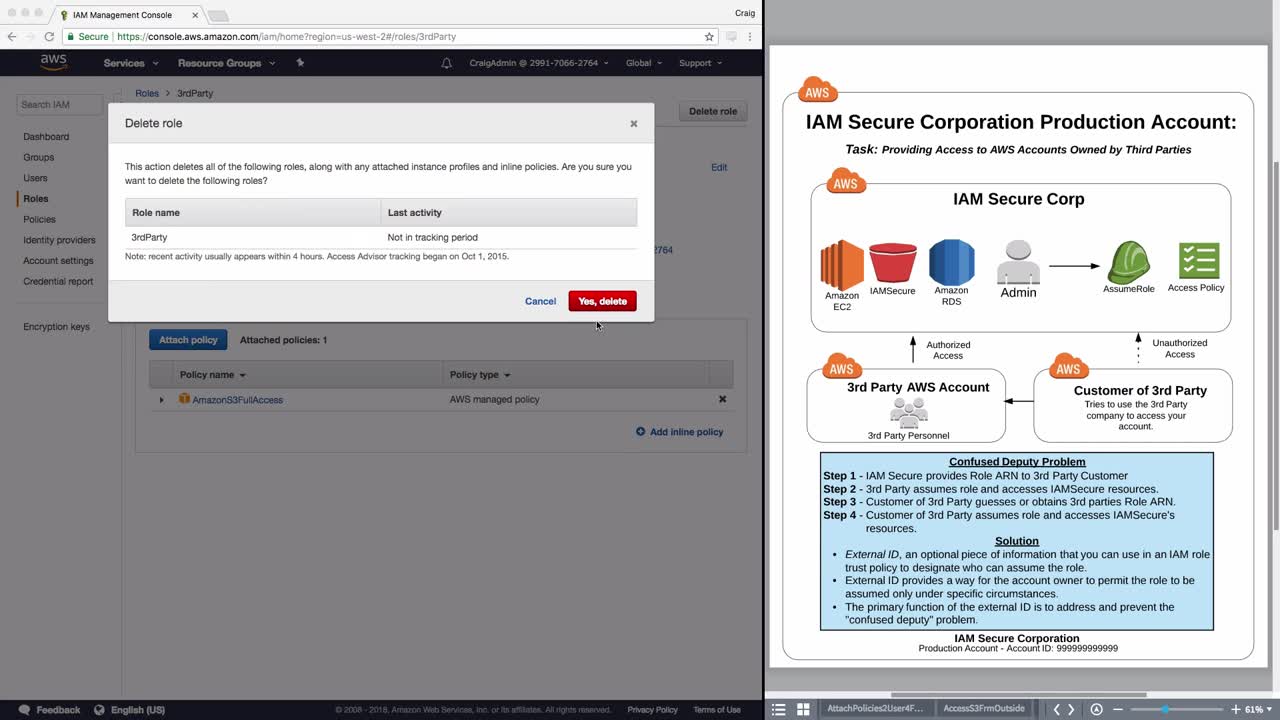Expand the AmazonS3FullAccess policy row

161,400
